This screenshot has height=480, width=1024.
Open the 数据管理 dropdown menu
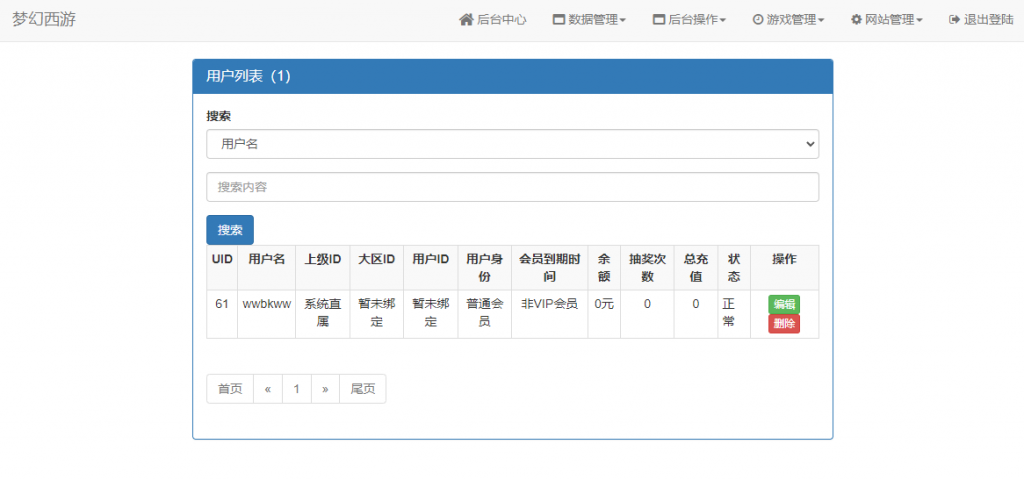(x=590, y=20)
